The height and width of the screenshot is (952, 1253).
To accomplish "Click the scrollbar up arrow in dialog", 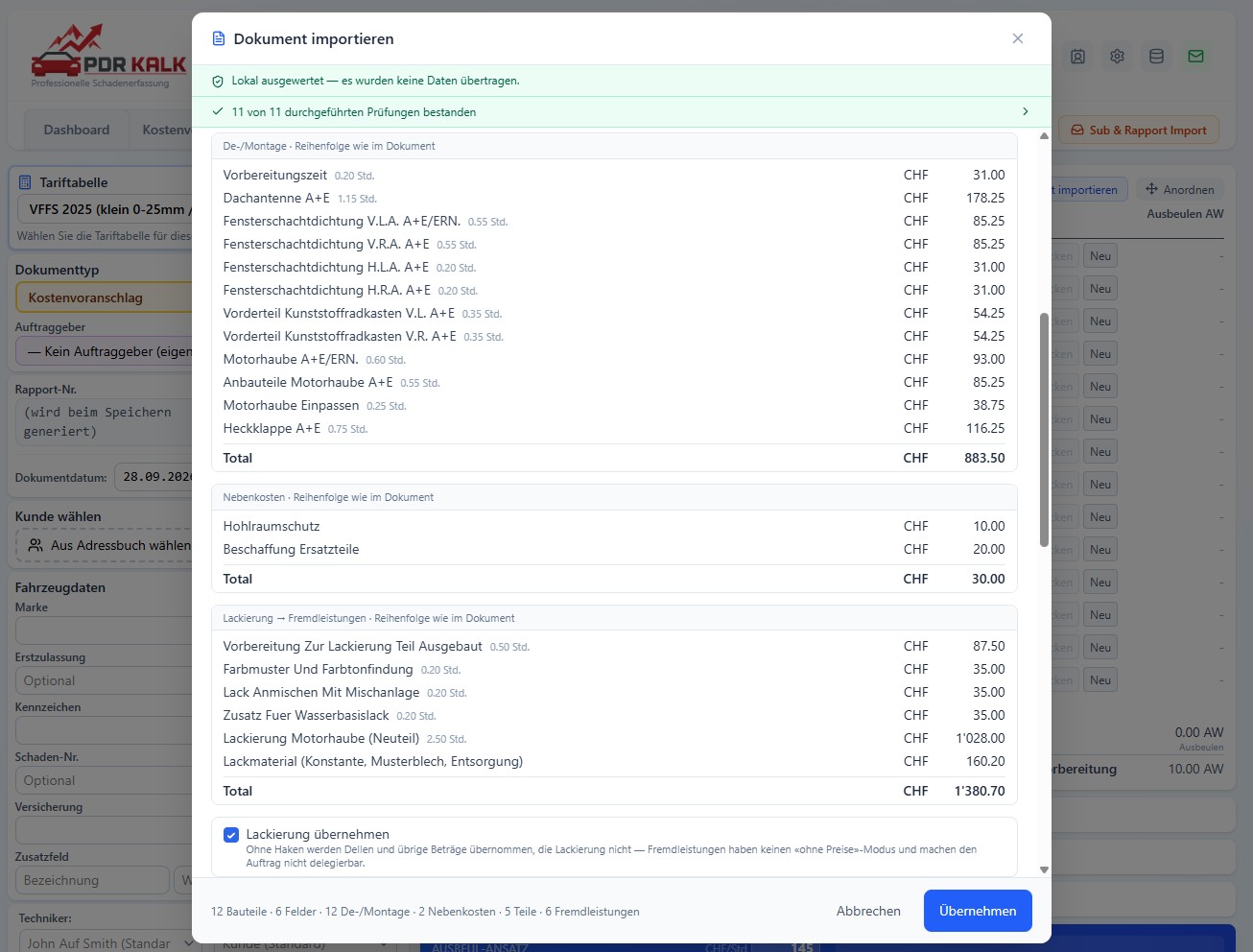I will click(x=1044, y=136).
